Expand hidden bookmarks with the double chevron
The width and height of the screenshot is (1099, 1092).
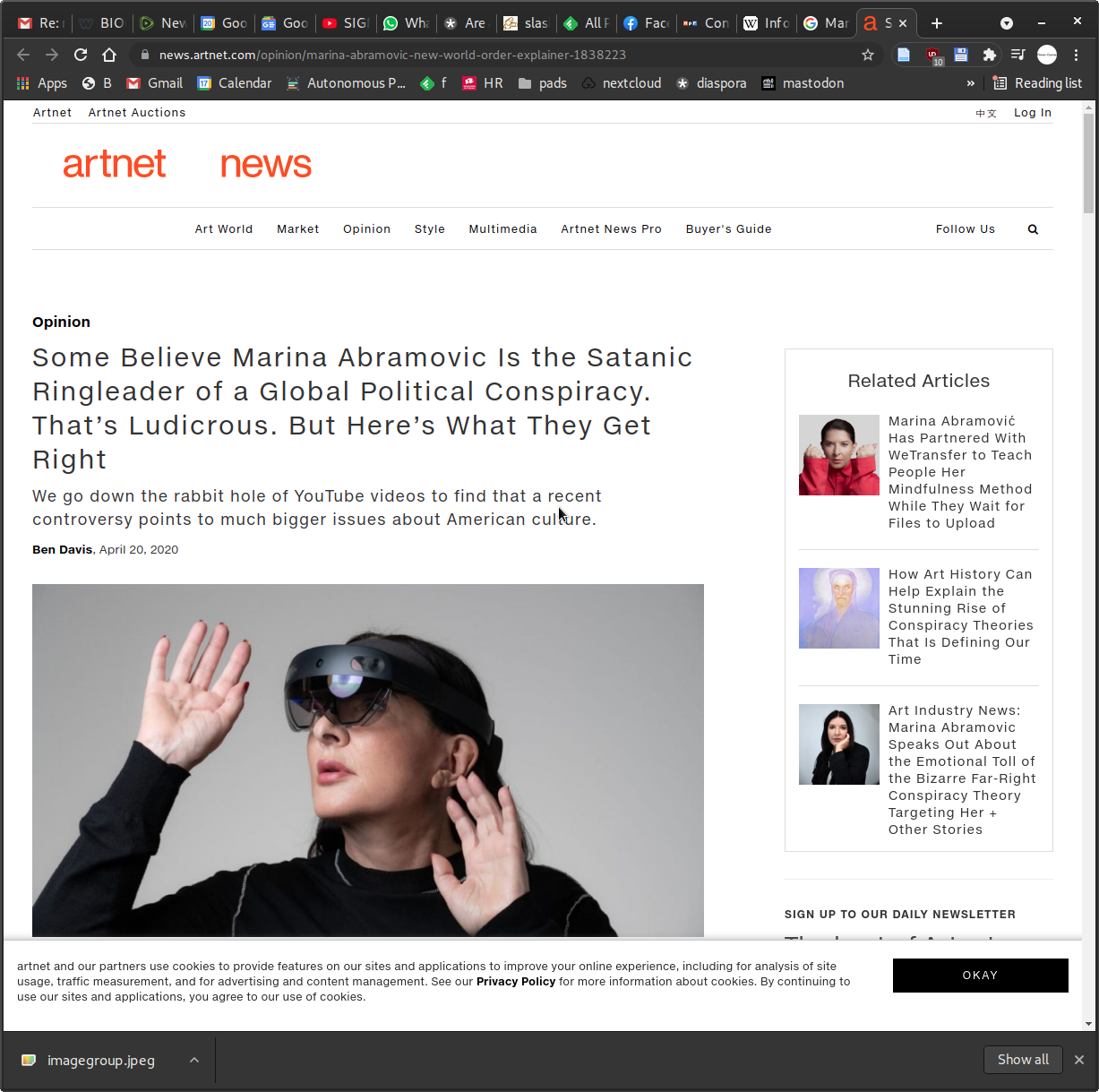(970, 83)
